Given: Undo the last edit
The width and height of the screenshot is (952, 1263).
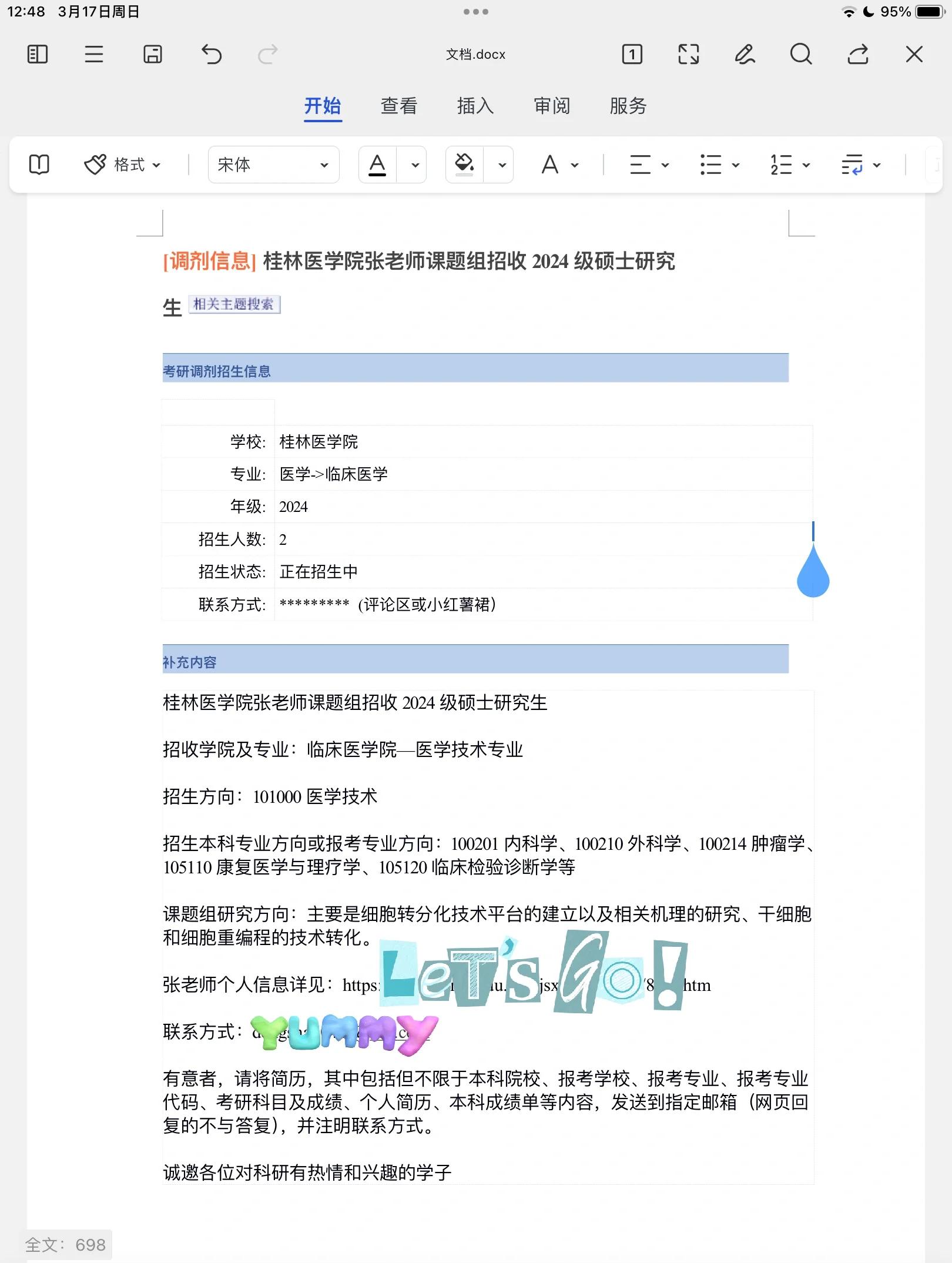Looking at the screenshot, I should pos(212,54).
